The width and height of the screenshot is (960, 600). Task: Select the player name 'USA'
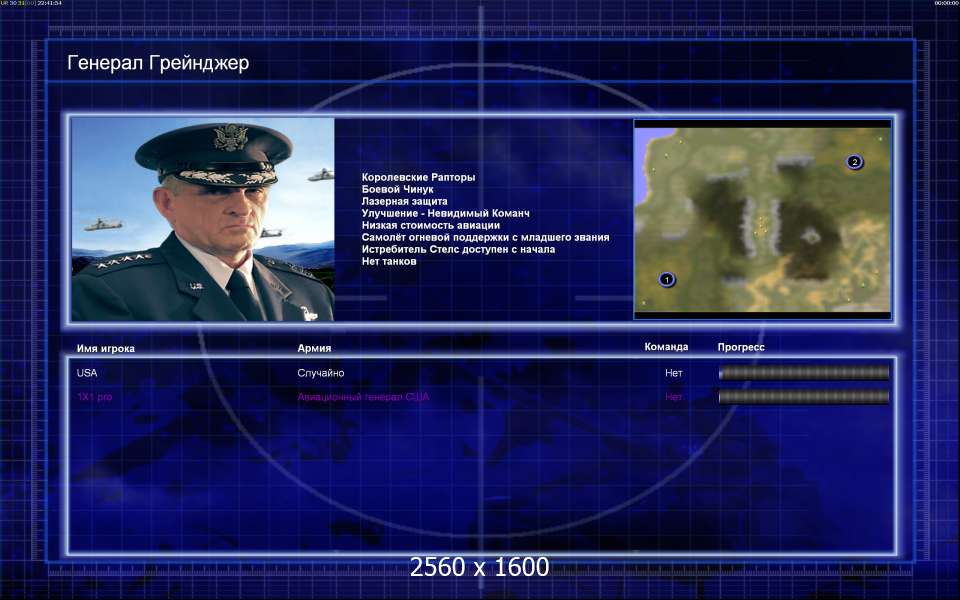pyautogui.click(x=87, y=373)
